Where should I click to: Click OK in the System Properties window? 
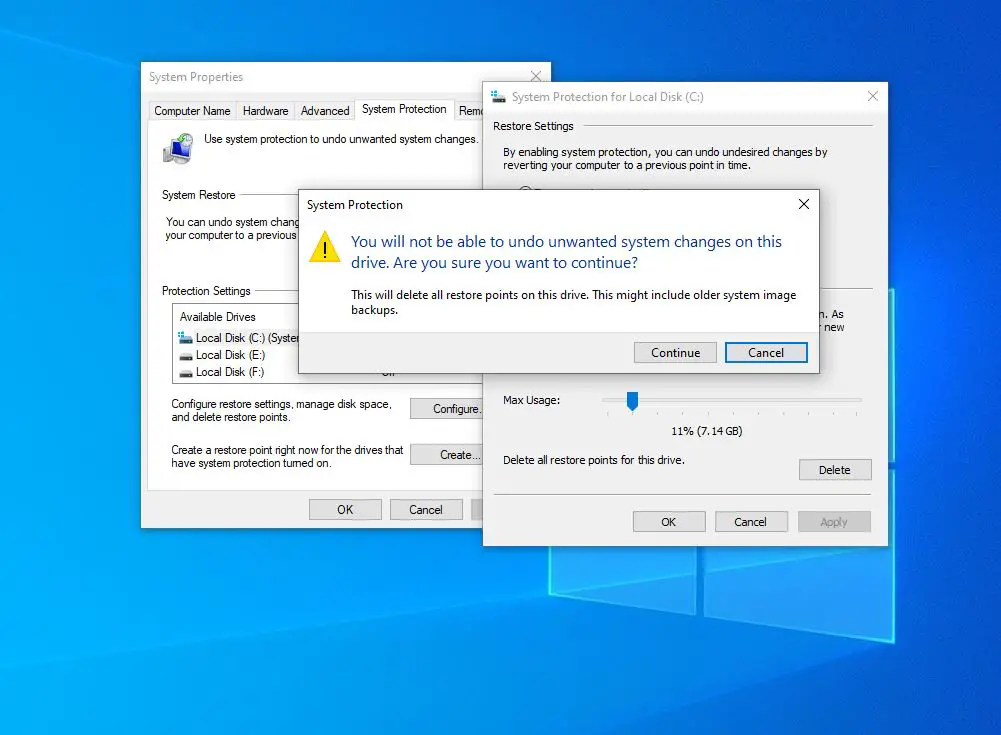coord(344,509)
